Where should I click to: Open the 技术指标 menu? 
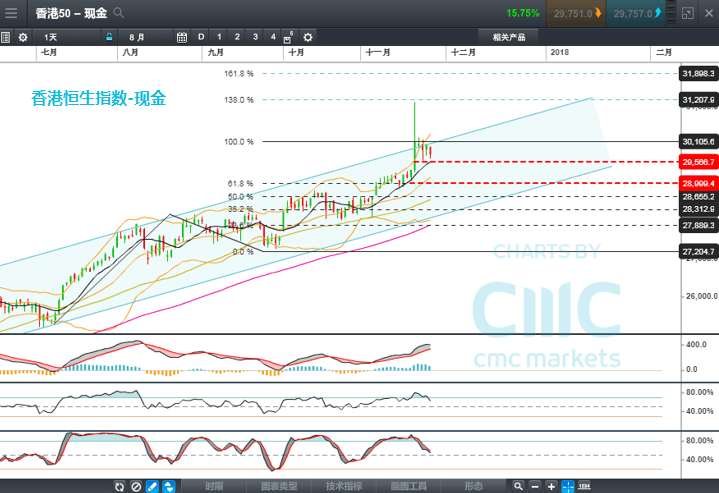(x=344, y=486)
